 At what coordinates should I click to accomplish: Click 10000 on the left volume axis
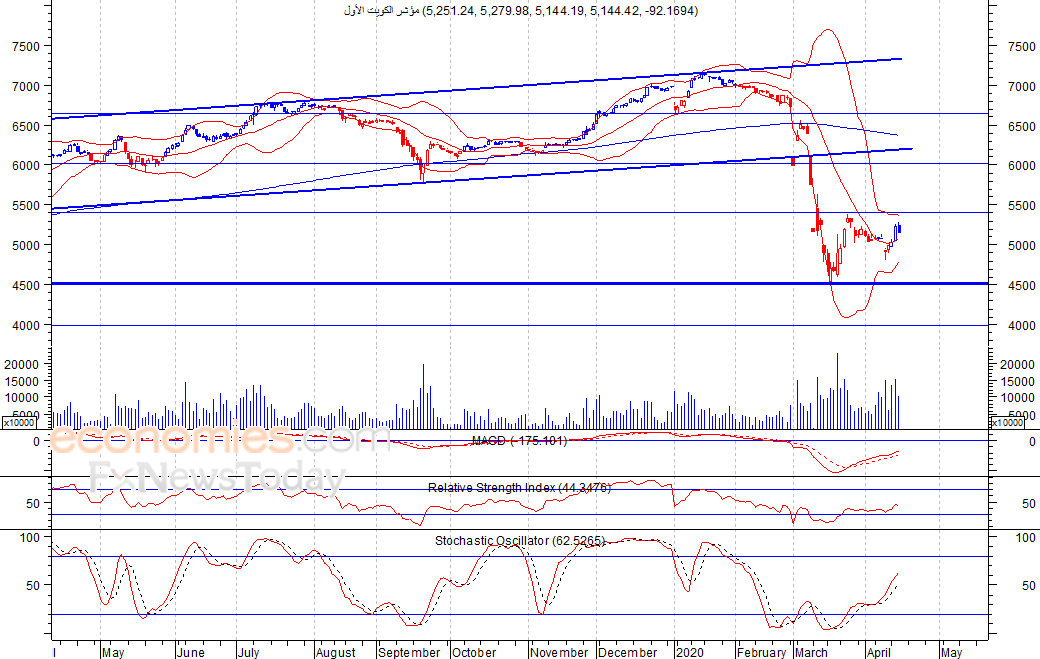(x=22, y=398)
